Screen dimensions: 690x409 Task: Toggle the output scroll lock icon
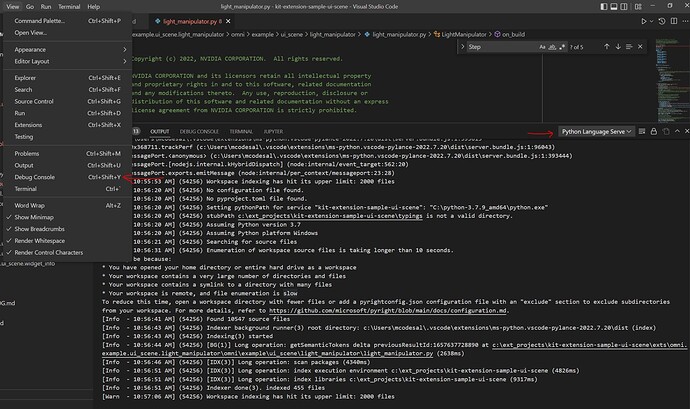pyautogui.click(x=654, y=132)
